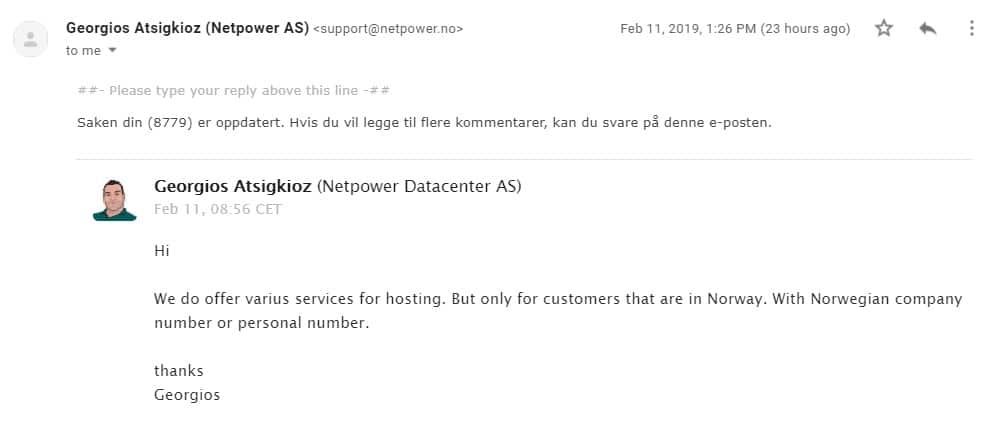Click the reply arrow icon
This screenshot has width=1007, height=440.
pos(927,28)
